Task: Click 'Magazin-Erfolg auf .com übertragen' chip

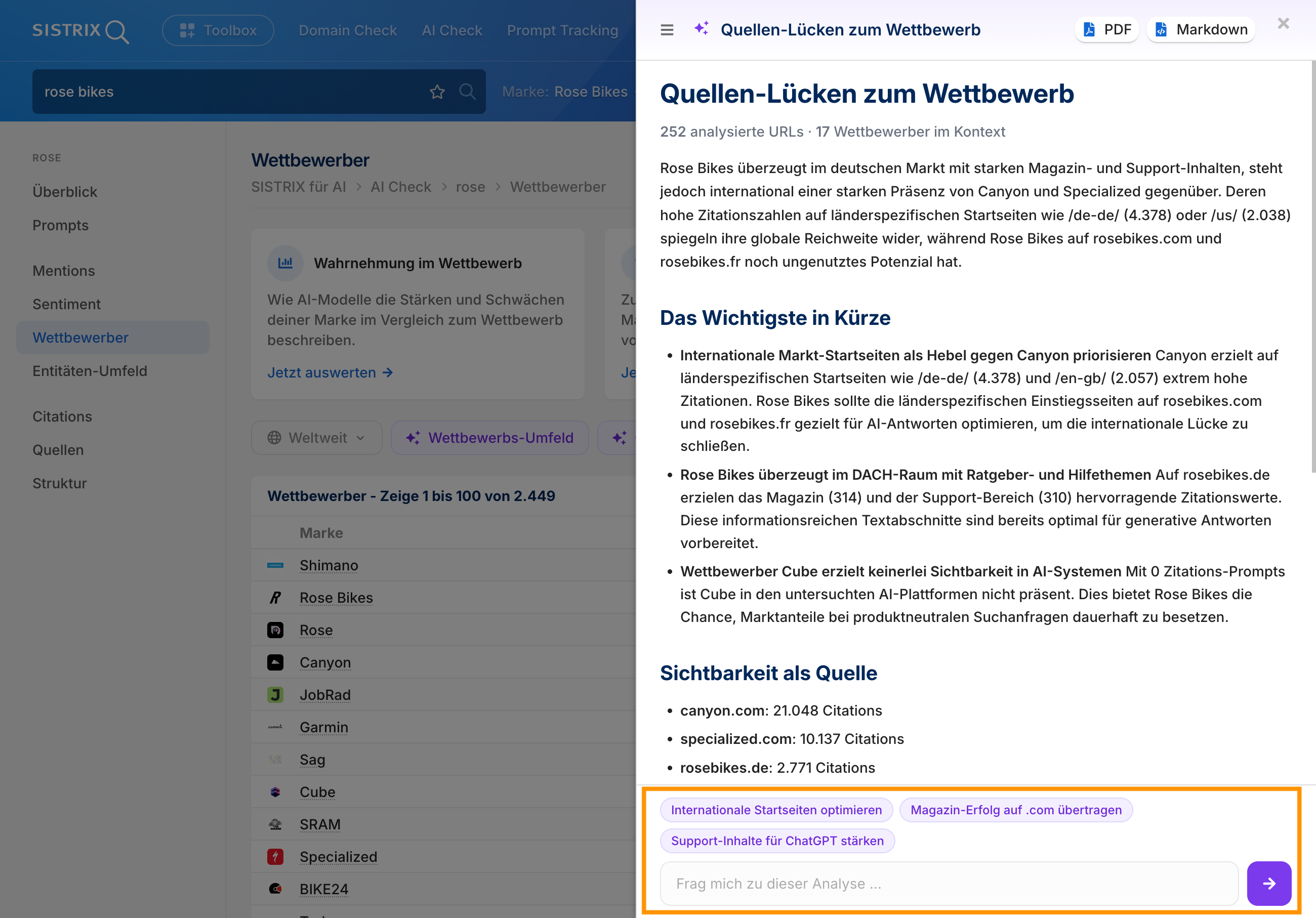Action: (x=1016, y=810)
